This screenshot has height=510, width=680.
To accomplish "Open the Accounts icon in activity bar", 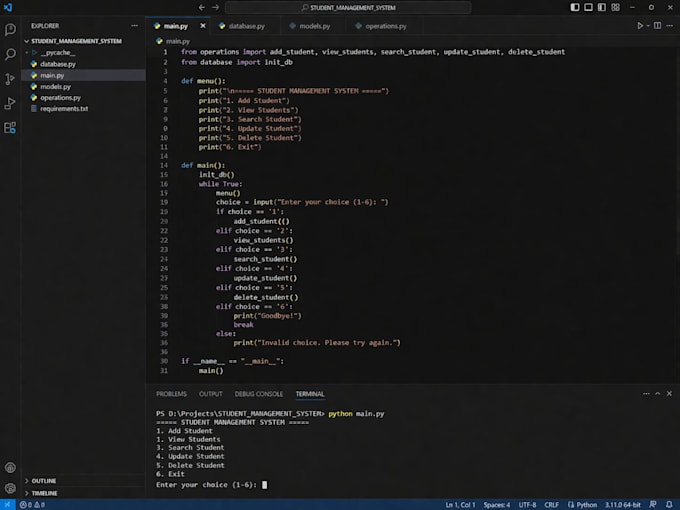I will coord(10,468).
